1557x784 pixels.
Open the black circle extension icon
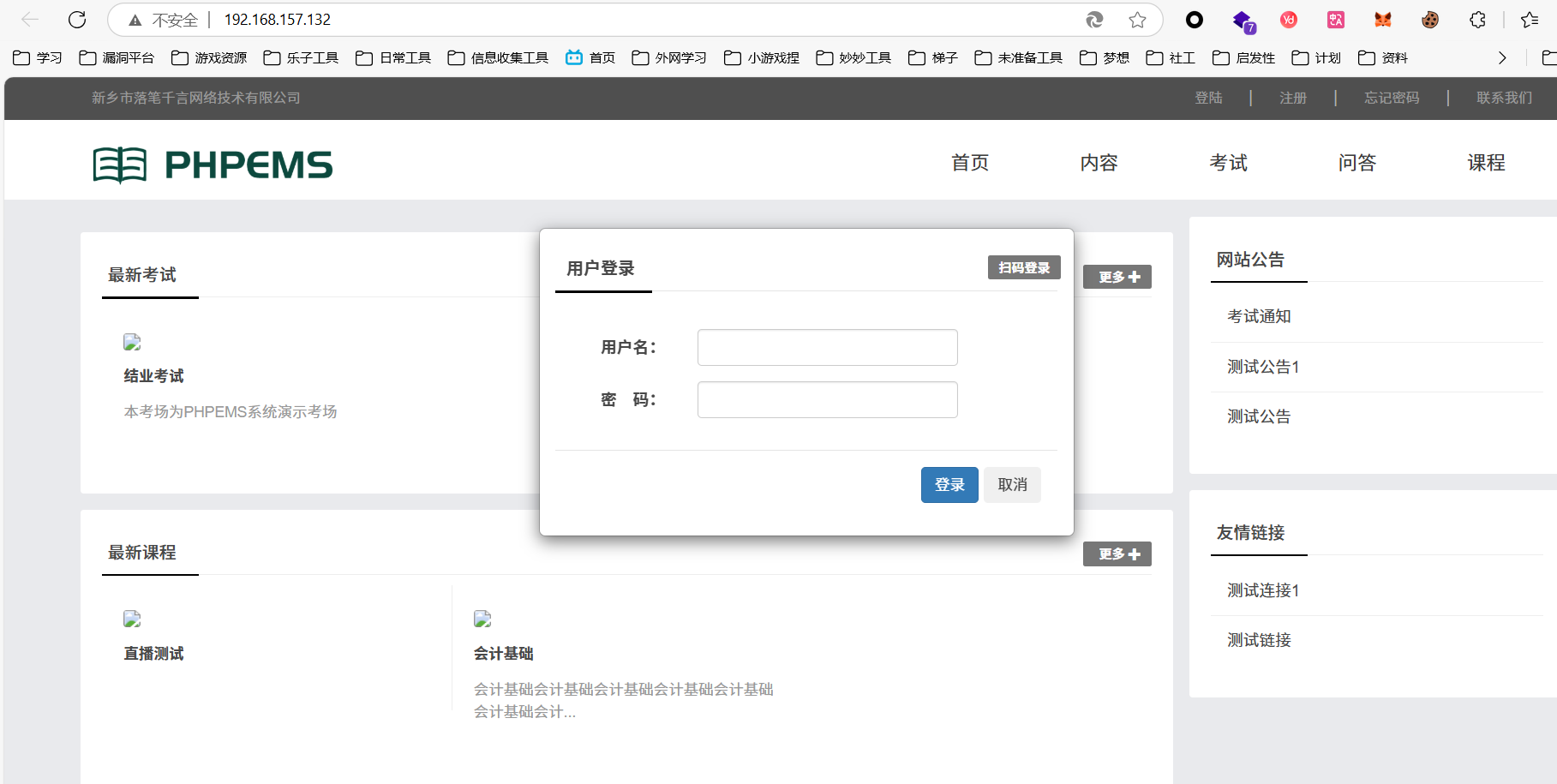point(1195,20)
